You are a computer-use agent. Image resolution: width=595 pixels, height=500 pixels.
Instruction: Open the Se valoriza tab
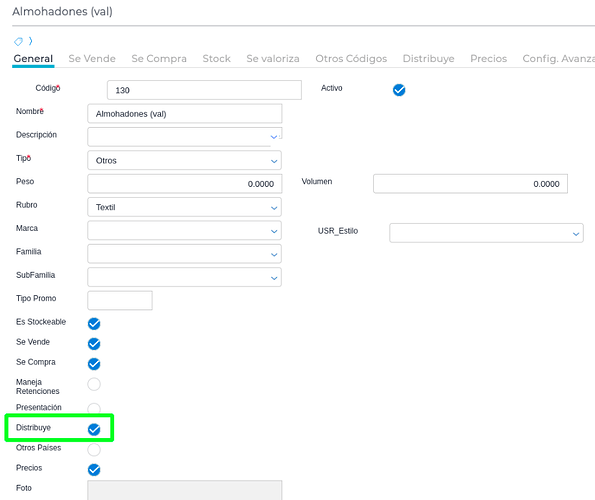[273, 58]
